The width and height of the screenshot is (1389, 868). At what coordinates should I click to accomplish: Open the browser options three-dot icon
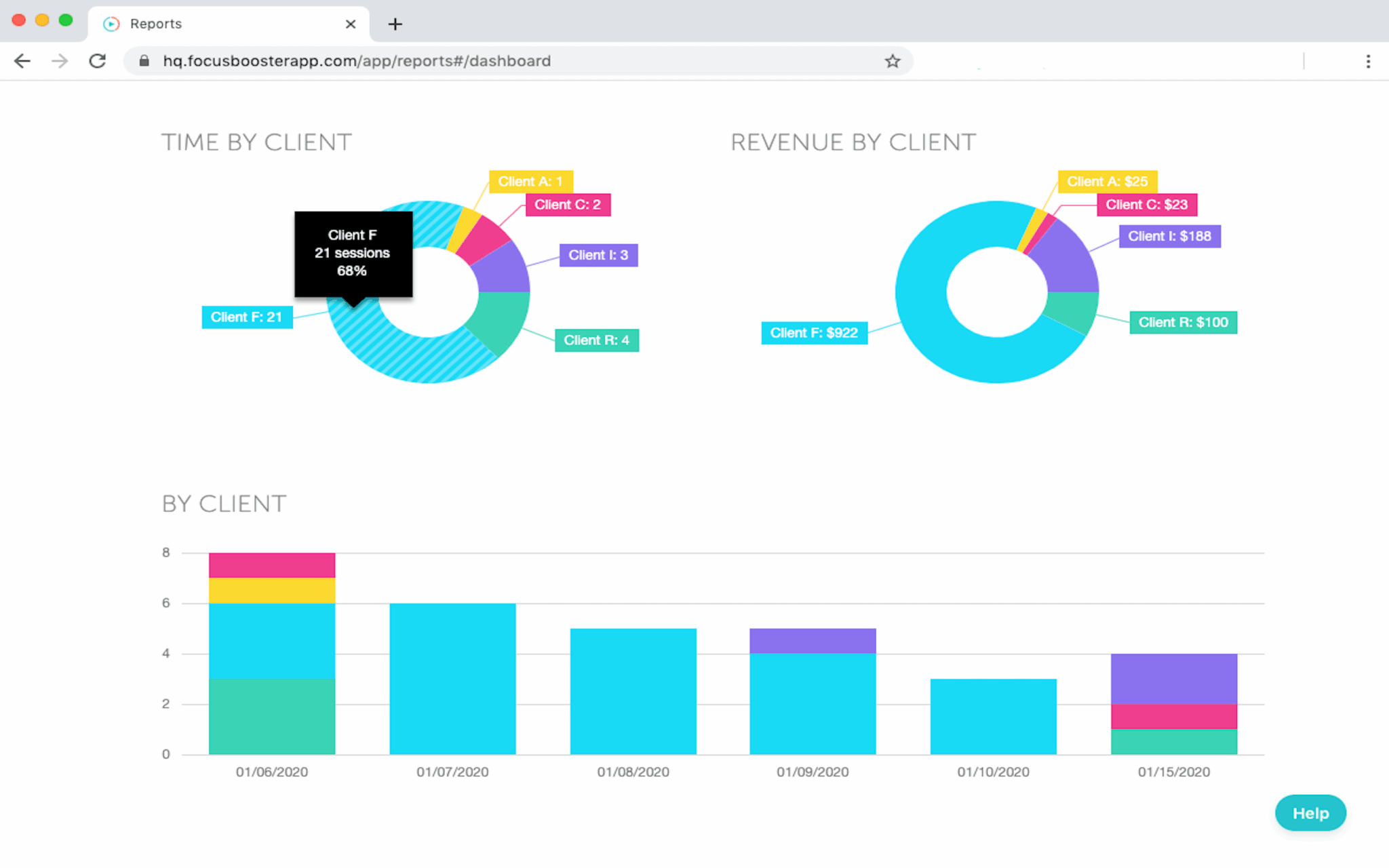pyautogui.click(x=1368, y=61)
